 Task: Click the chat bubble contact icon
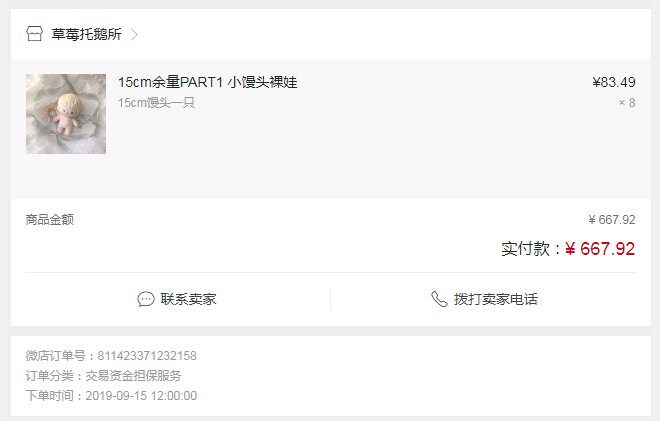tap(146, 299)
